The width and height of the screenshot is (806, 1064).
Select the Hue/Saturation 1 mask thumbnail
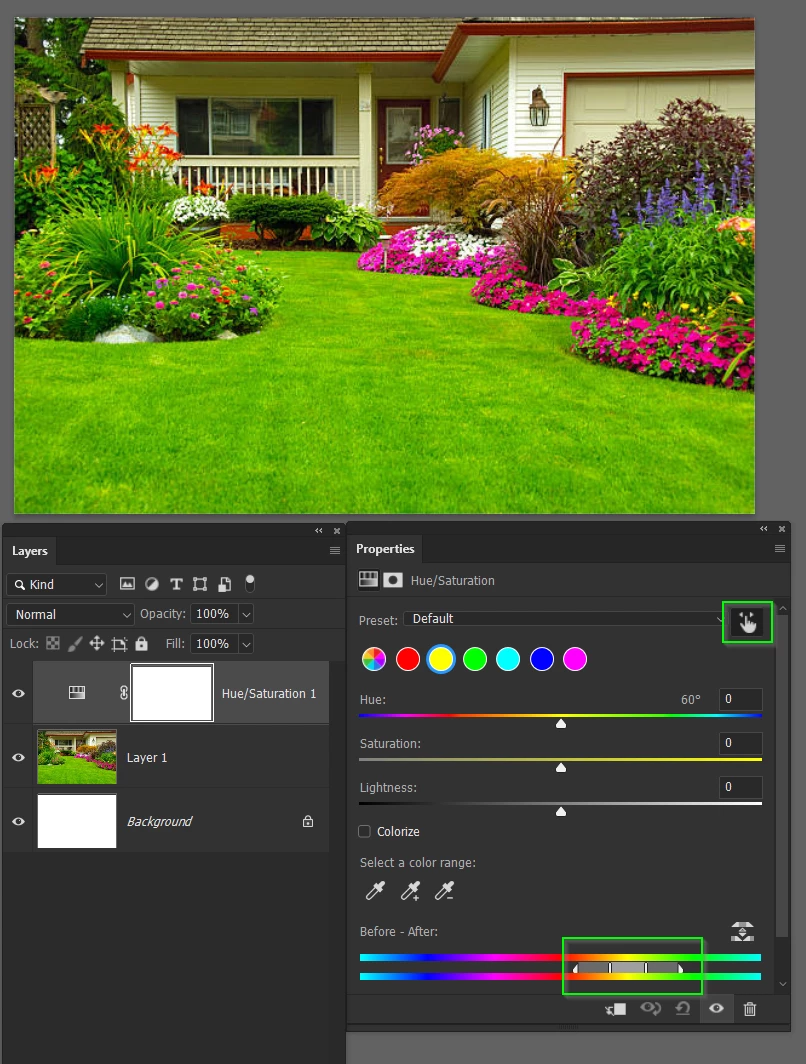point(172,693)
